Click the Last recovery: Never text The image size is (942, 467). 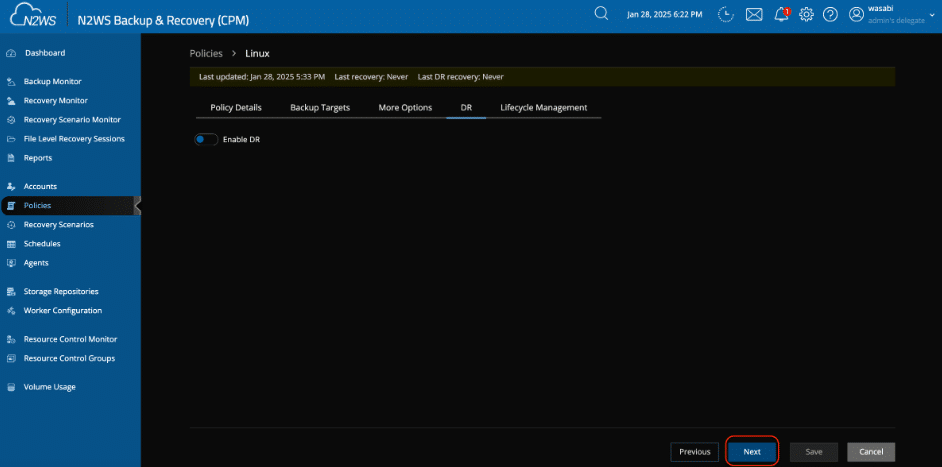(371, 77)
